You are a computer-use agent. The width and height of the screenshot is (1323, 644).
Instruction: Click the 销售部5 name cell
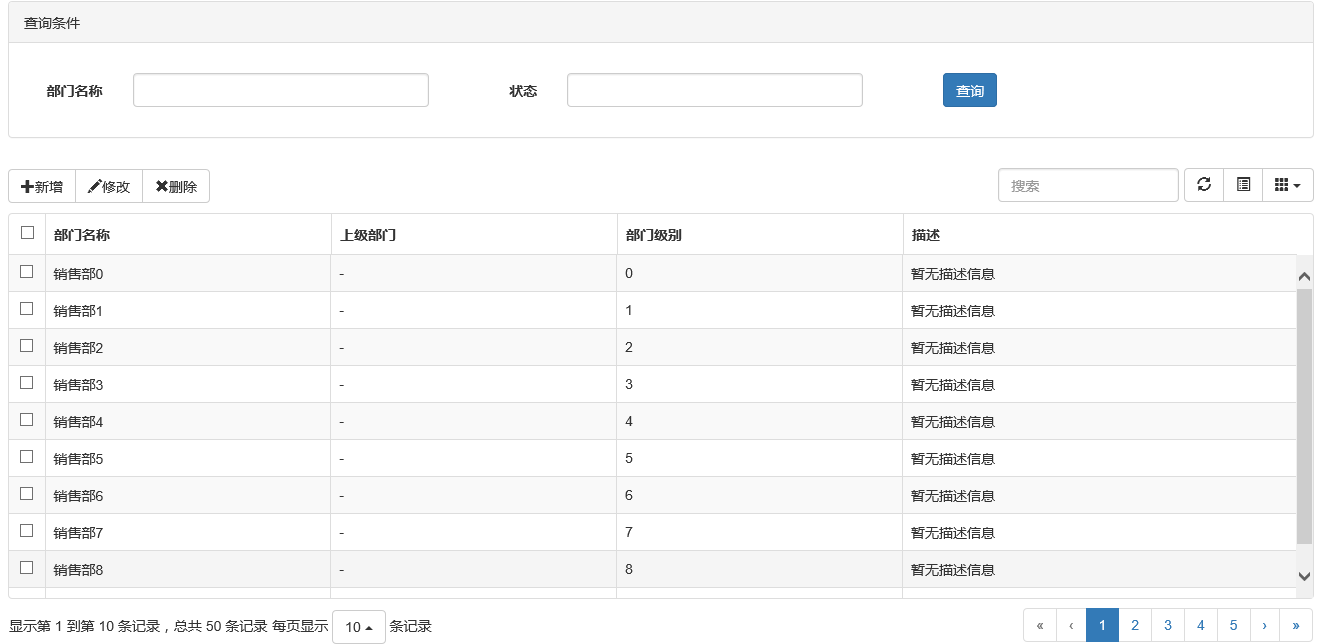[188, 458]
